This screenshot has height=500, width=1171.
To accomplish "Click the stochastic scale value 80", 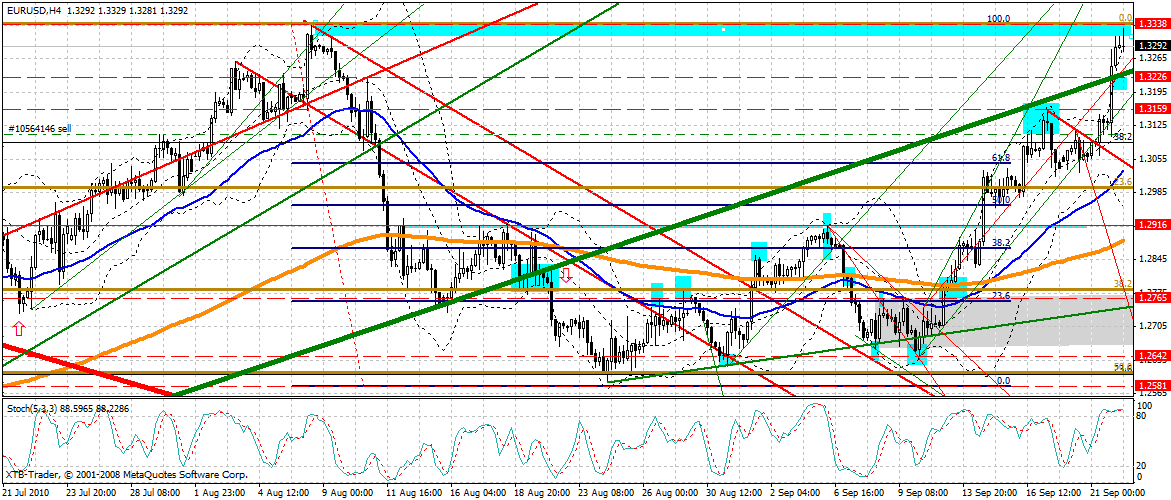I will pos(1141,416).
